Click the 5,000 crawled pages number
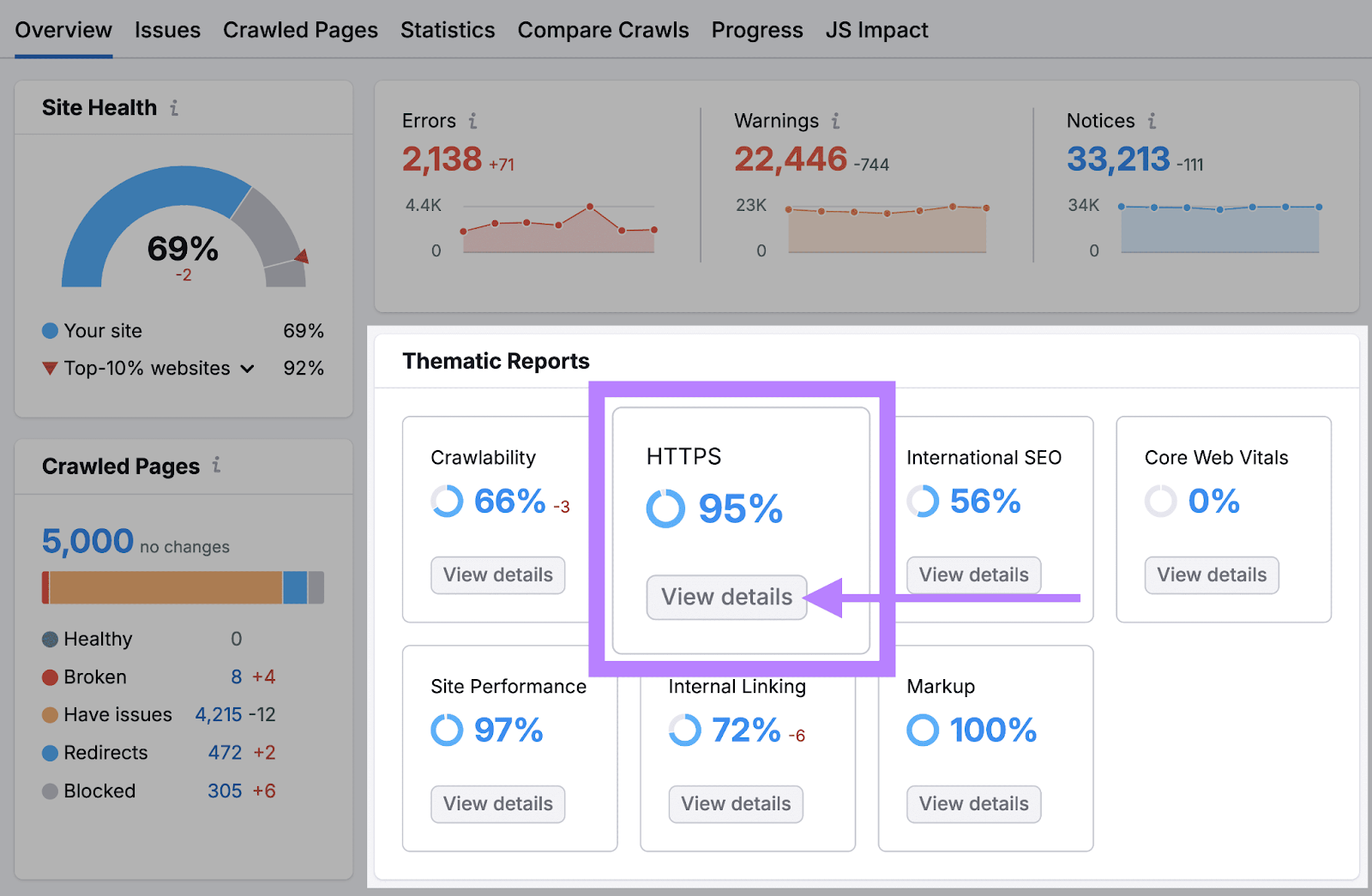This screenshot has width=1372, height=896. [x=87, y=542]
